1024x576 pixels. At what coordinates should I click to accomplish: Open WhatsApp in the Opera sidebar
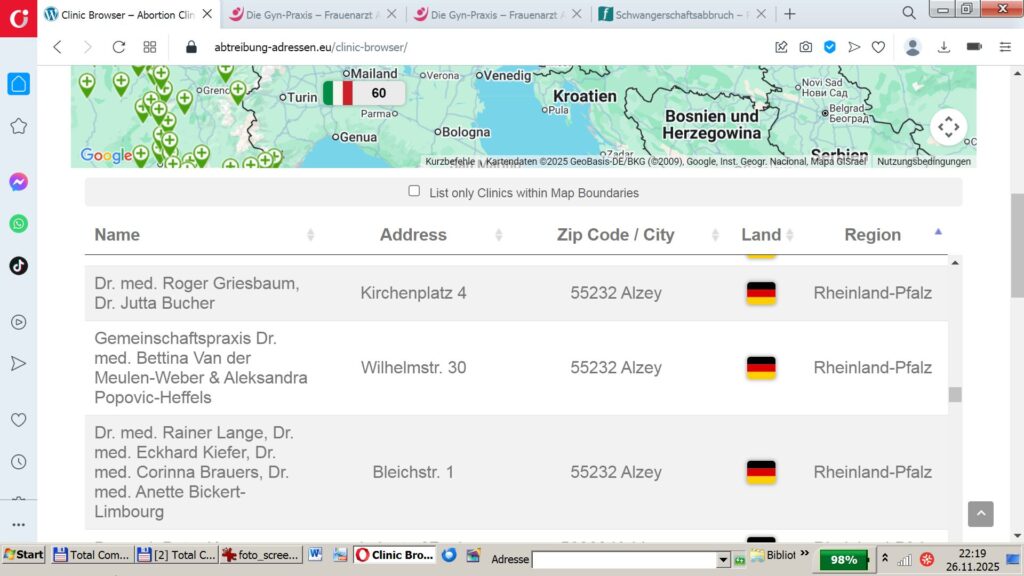18,224
